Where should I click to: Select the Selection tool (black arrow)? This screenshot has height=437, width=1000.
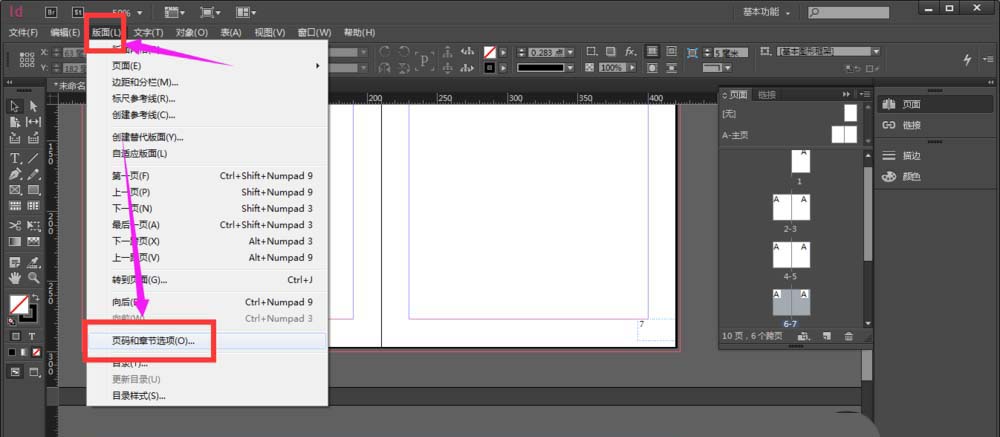(15, 106)
